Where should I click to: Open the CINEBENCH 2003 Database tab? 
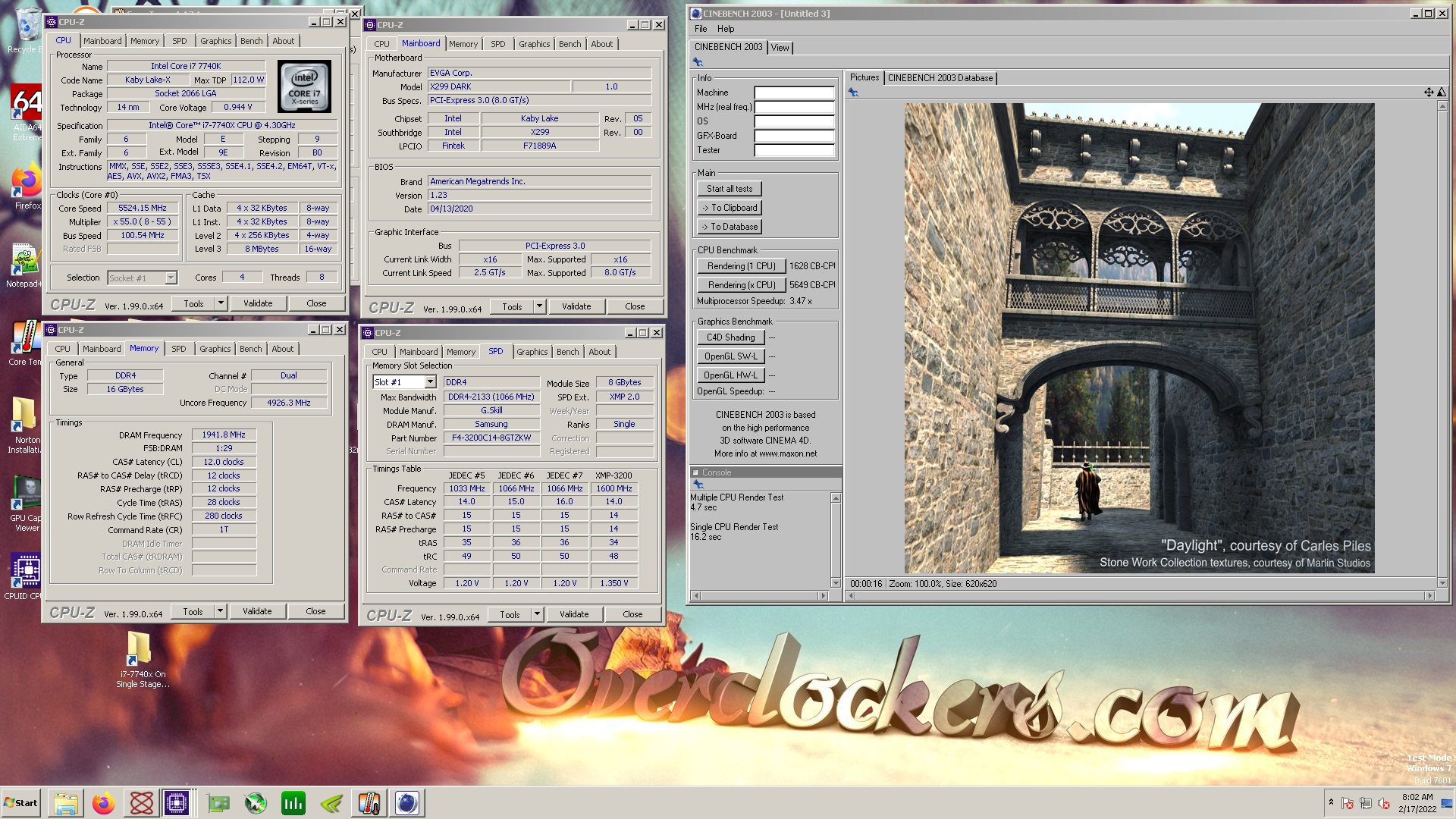(940, 78)
